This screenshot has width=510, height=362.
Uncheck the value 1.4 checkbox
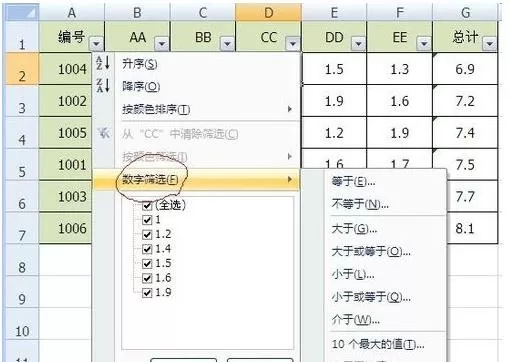[147, 249]
